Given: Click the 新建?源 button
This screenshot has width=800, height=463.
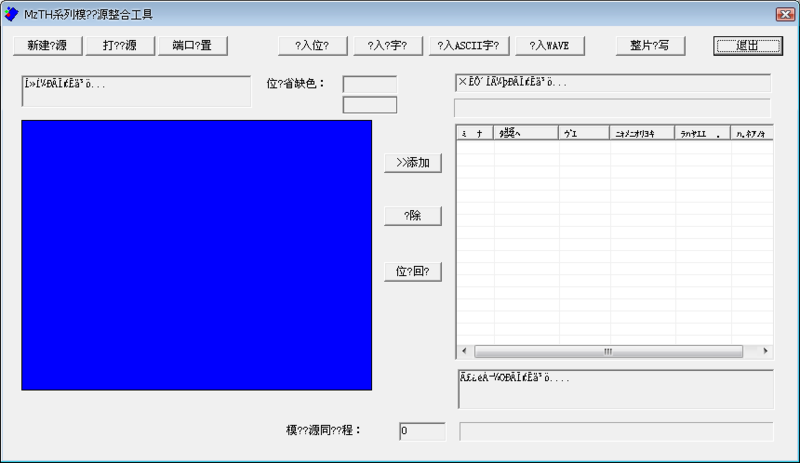Looking at the screenshot, I should [47, 45].
